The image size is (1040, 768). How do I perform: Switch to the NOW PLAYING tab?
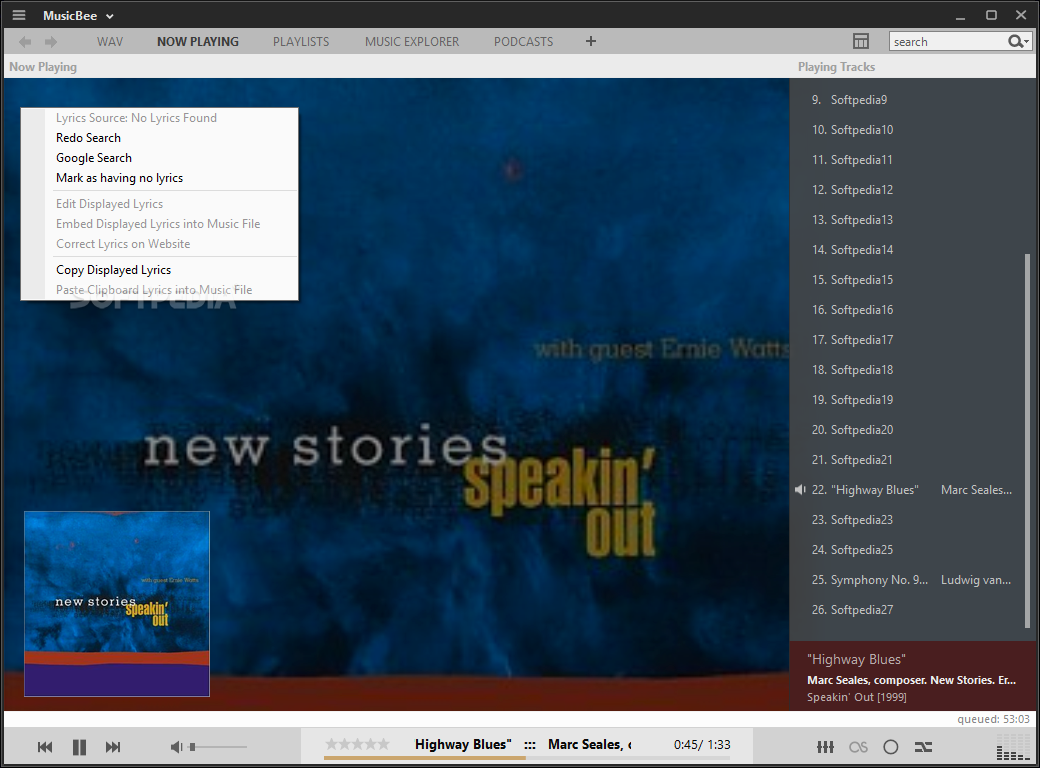198,42
